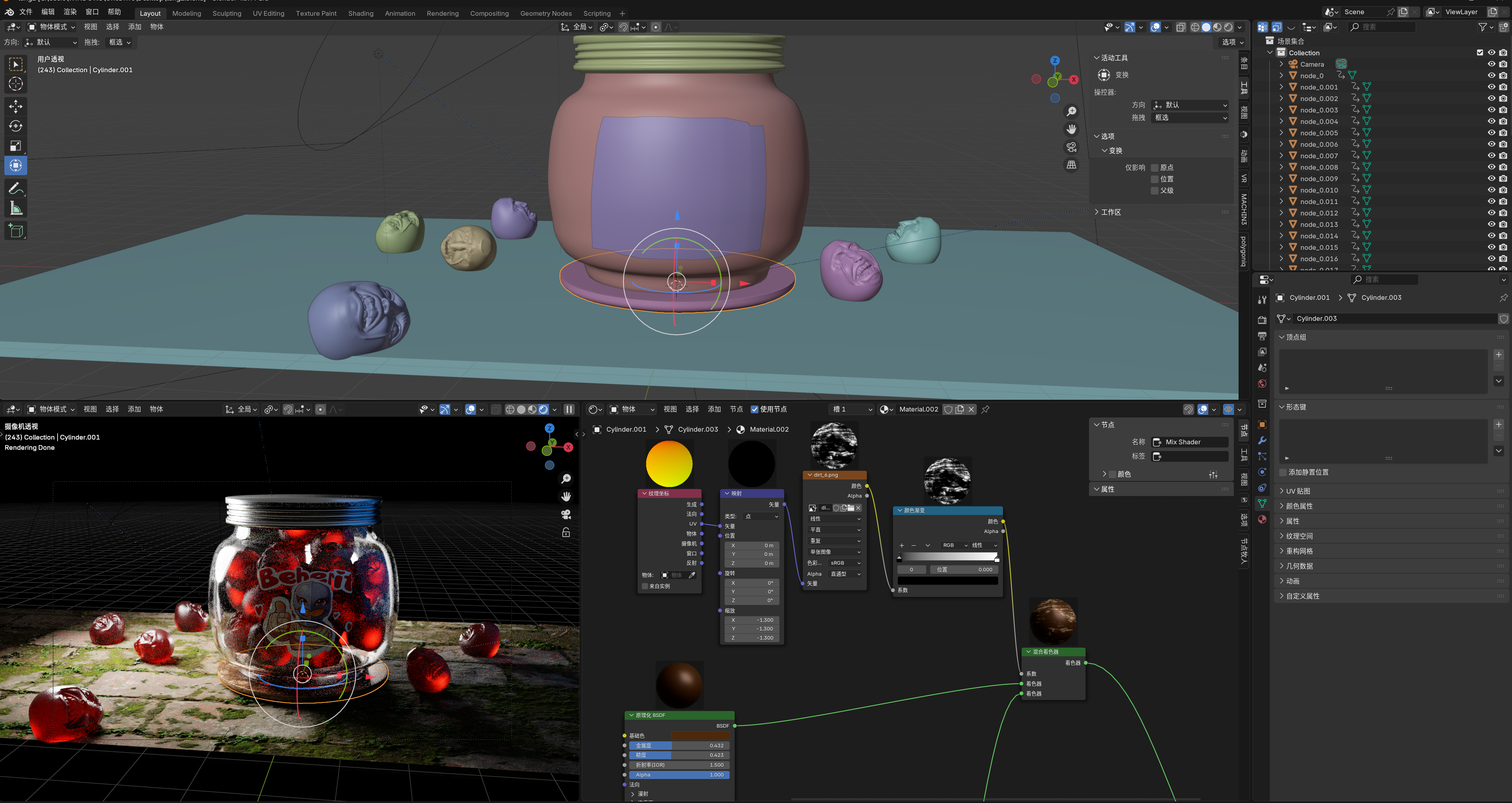
Task: Select the Scale tool in the toolbar
Action: click(x=16, y=146)
